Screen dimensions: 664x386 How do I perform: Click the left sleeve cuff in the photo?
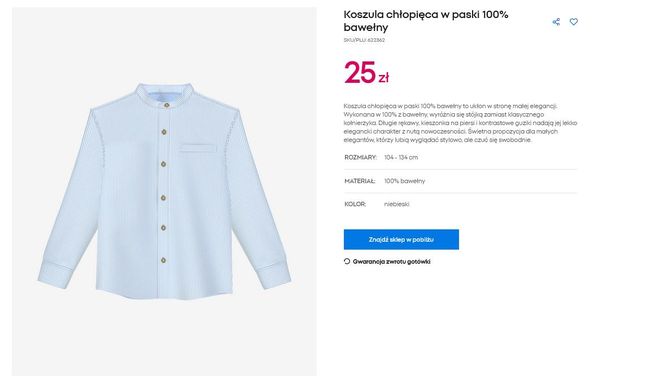coord(55,275)
